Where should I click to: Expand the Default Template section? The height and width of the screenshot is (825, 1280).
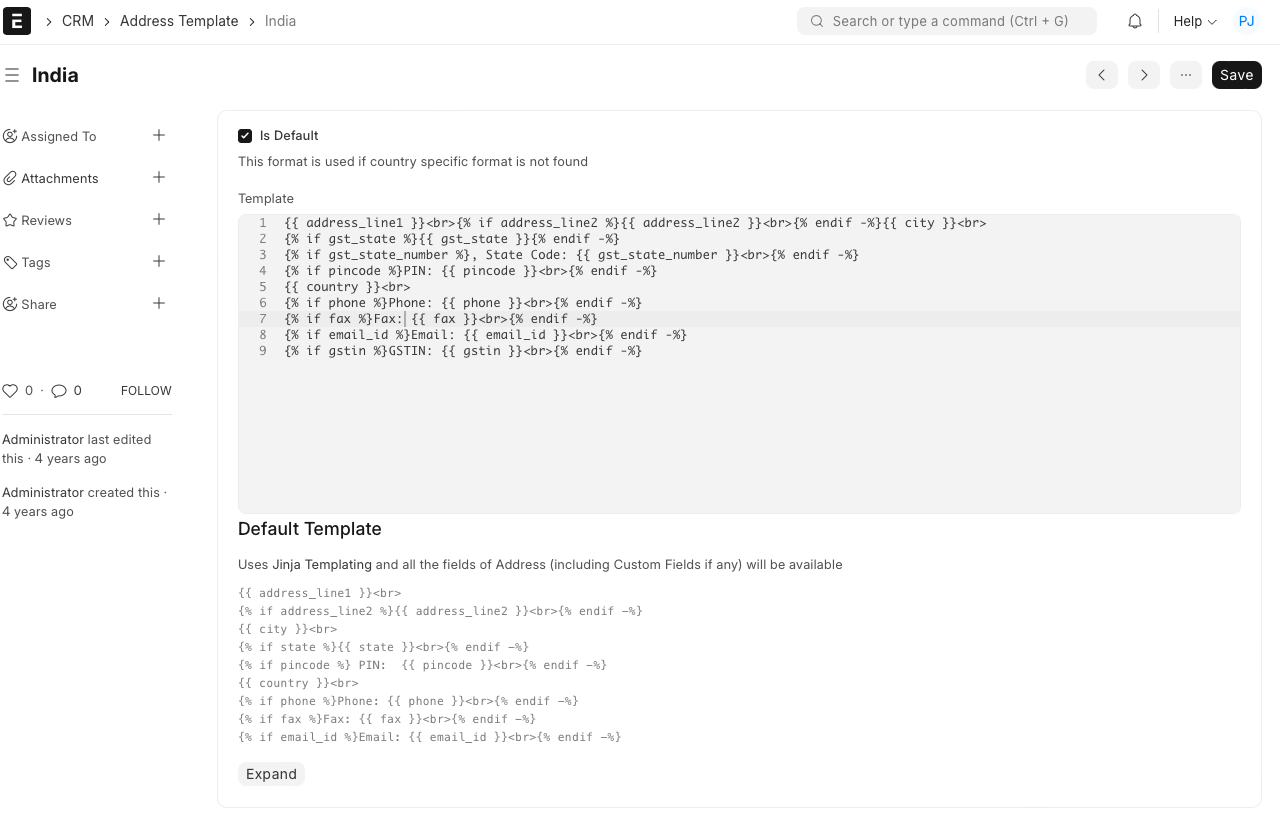click(x=271, y=773)
